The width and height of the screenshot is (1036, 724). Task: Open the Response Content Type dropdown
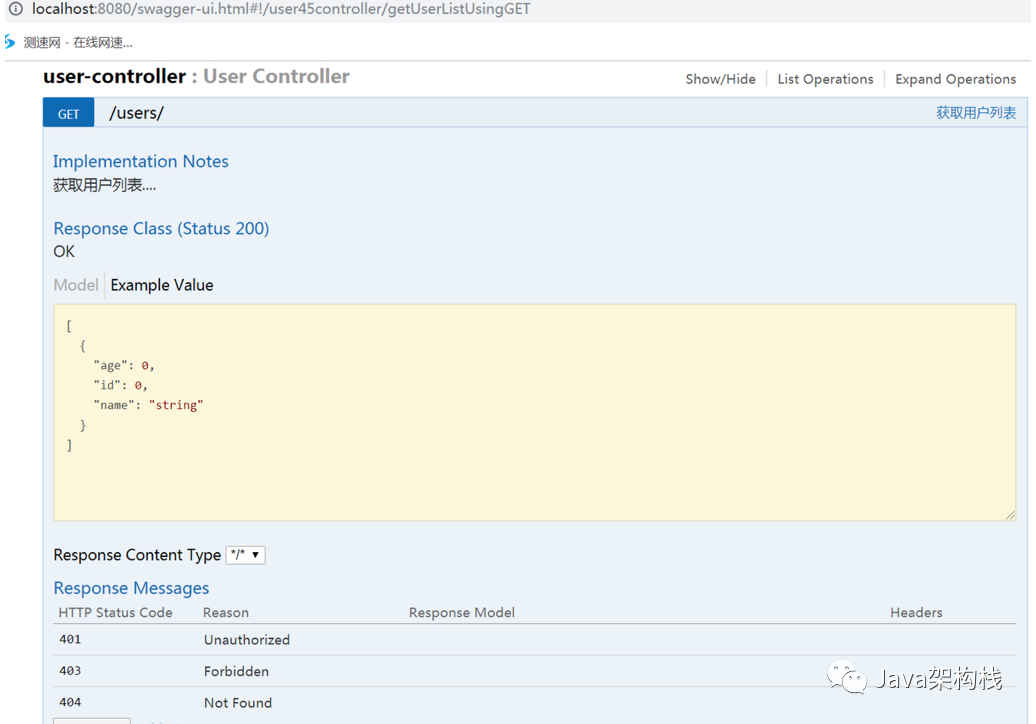(x=246, y=555)
